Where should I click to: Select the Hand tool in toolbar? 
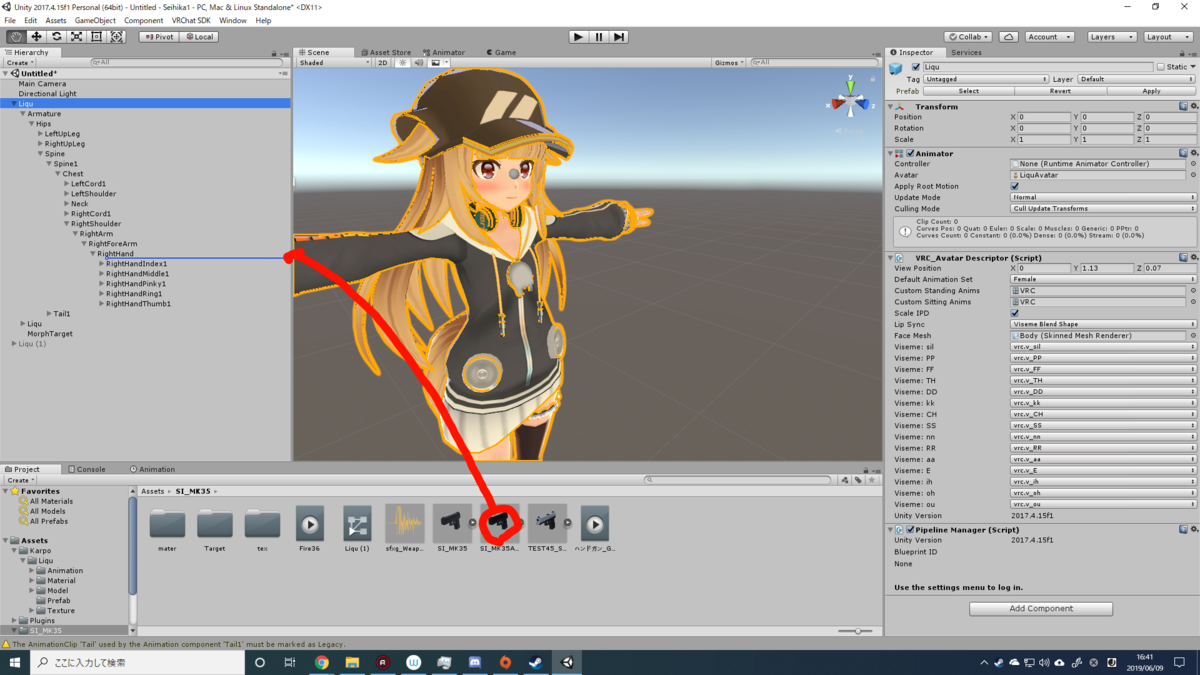[16, 37]
